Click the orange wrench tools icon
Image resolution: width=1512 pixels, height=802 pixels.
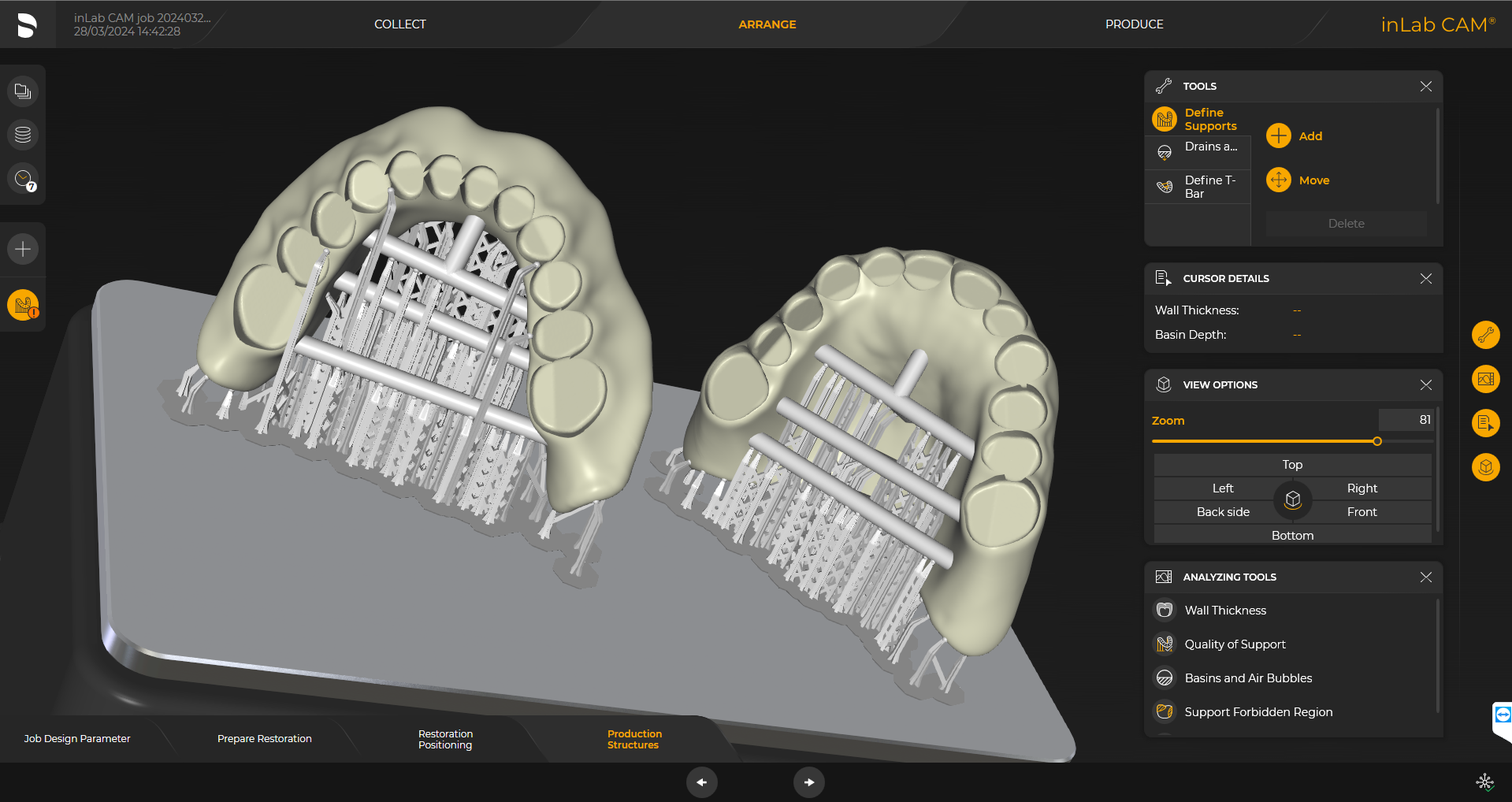tap(1485, 335)
